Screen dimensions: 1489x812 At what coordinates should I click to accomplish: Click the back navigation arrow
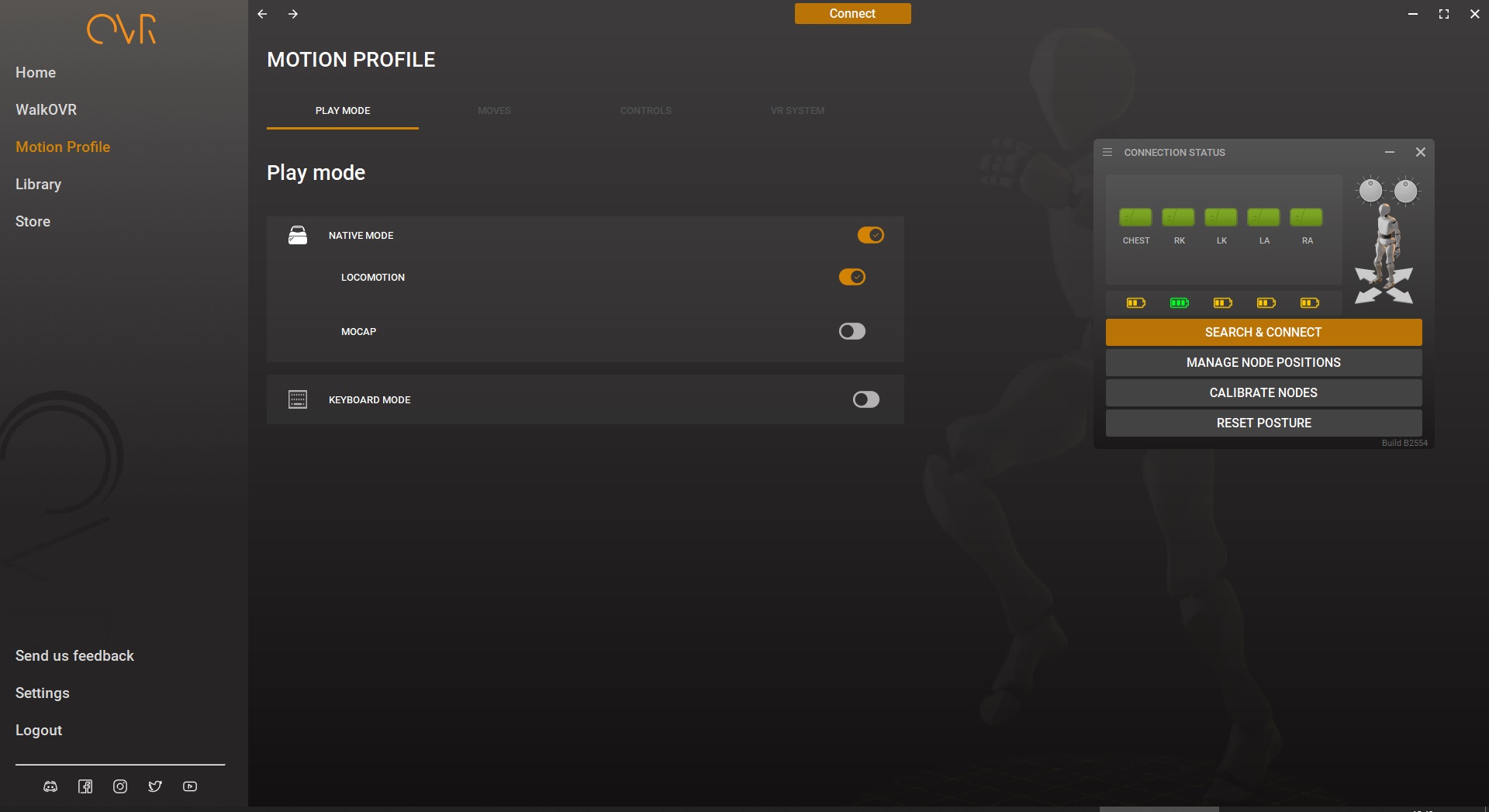tap(262, 14)
